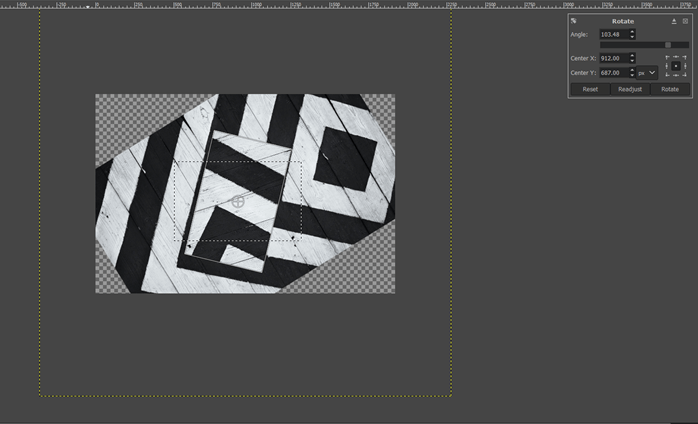Decrease Center Y with the down arrow

pos(632,75)
